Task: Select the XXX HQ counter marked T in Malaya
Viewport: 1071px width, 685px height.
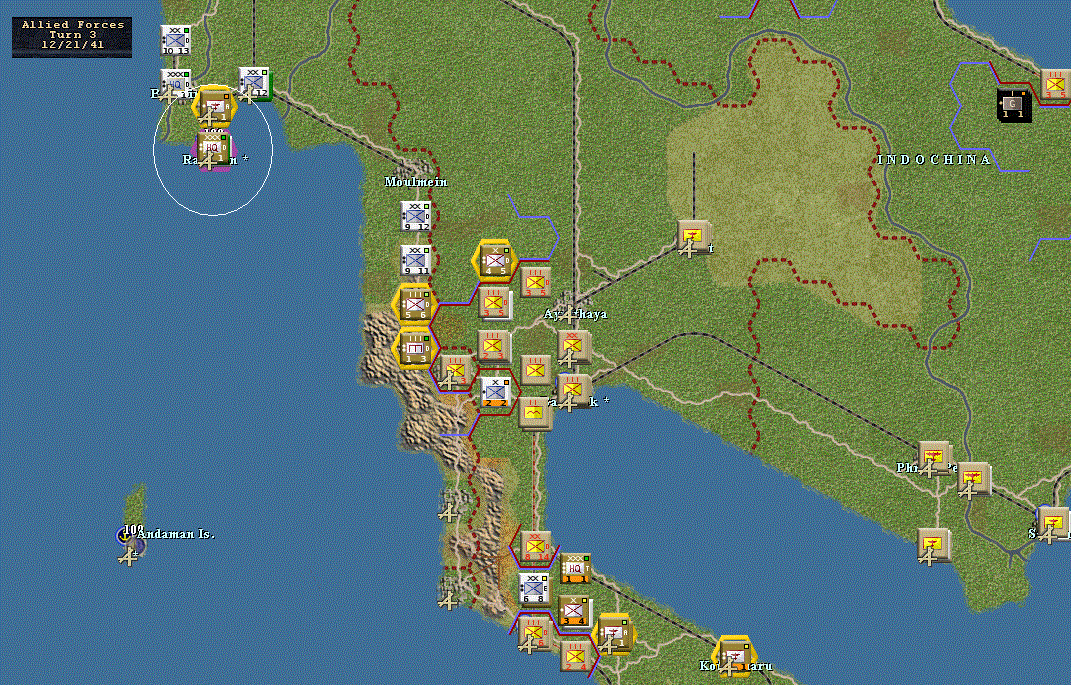Action: click(575, 568)
